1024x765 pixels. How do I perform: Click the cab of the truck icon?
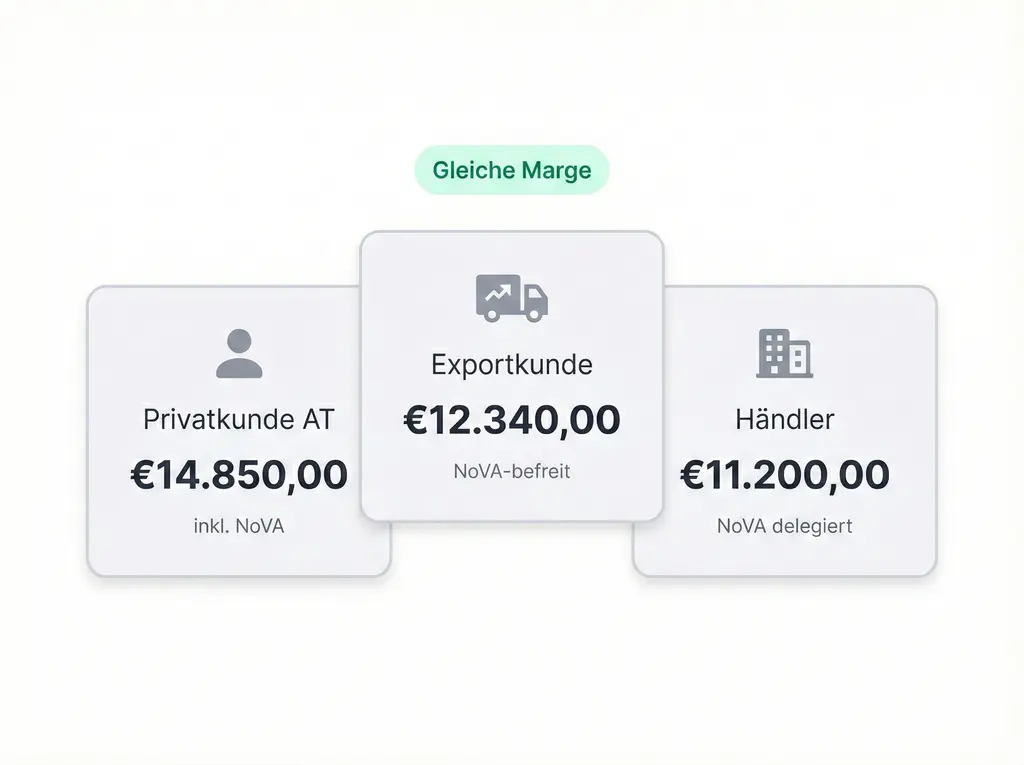[534, 298]
